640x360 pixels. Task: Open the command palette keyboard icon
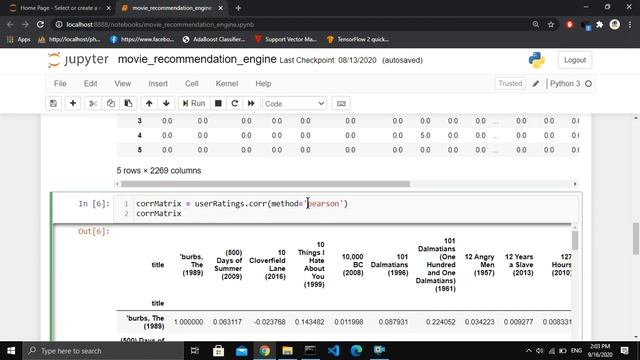pos(341,104)
